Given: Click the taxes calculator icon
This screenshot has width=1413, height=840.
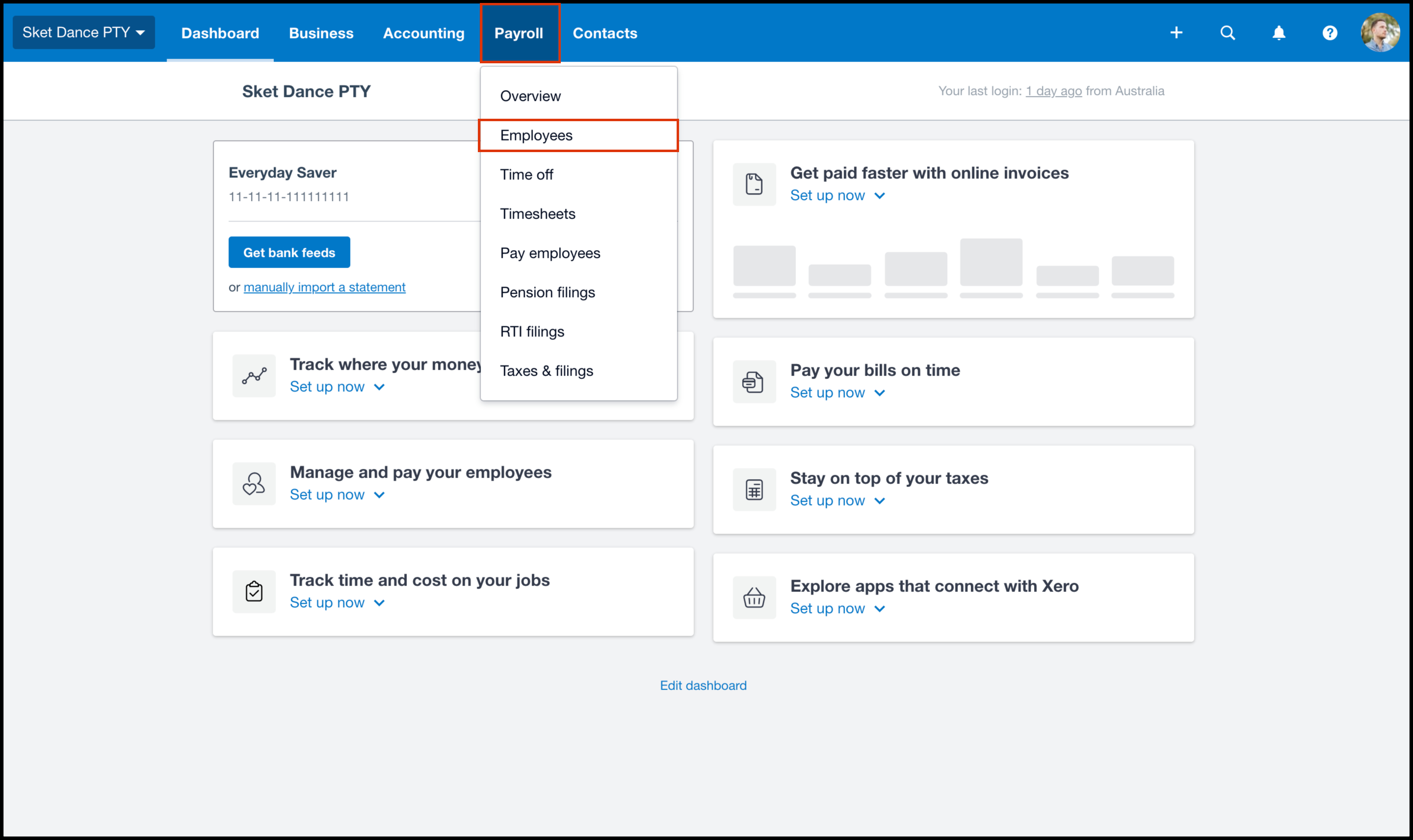Looking at the screenshot, I should tap(754, 490).
